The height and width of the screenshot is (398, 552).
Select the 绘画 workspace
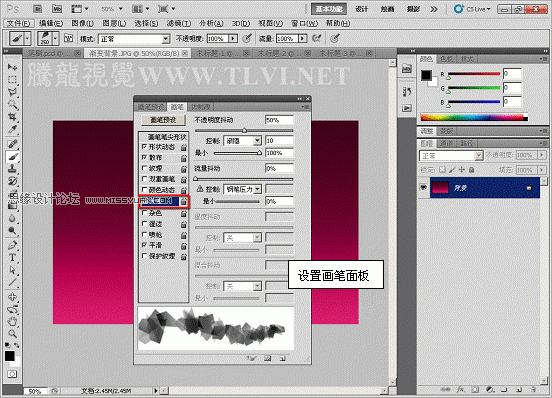(x=387, y=9)
